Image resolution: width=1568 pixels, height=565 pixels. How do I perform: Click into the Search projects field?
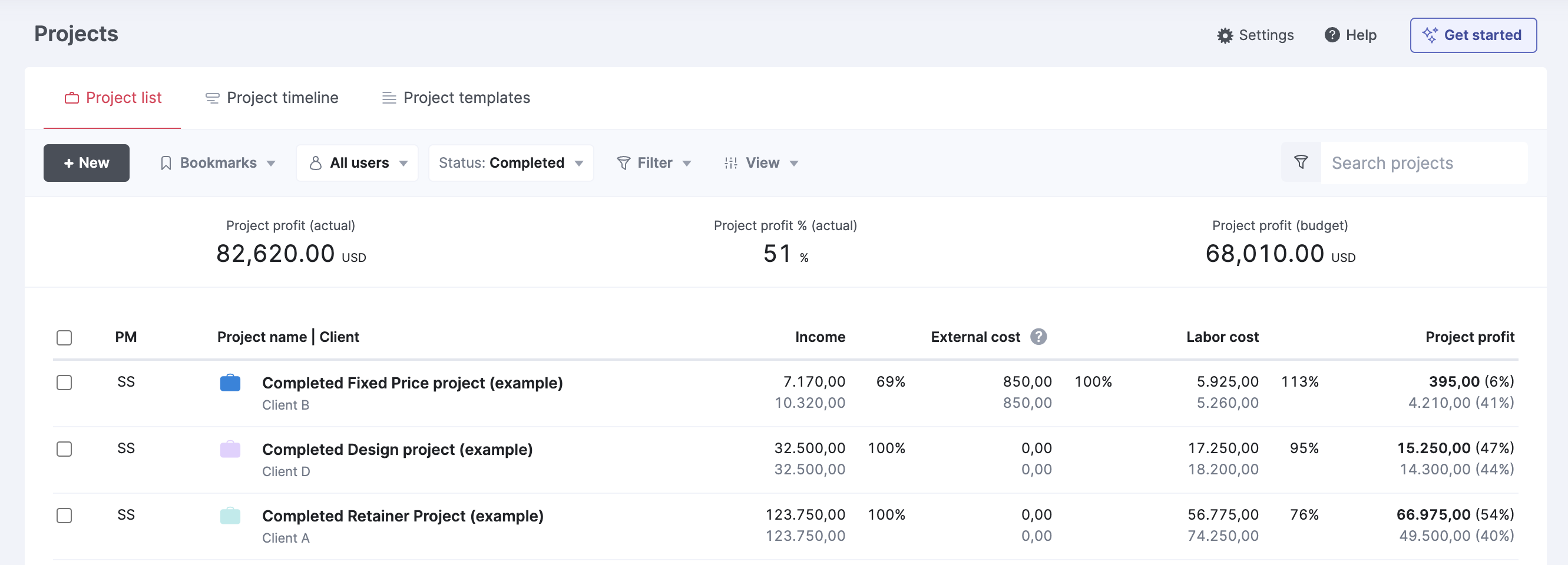point(1422,163)
